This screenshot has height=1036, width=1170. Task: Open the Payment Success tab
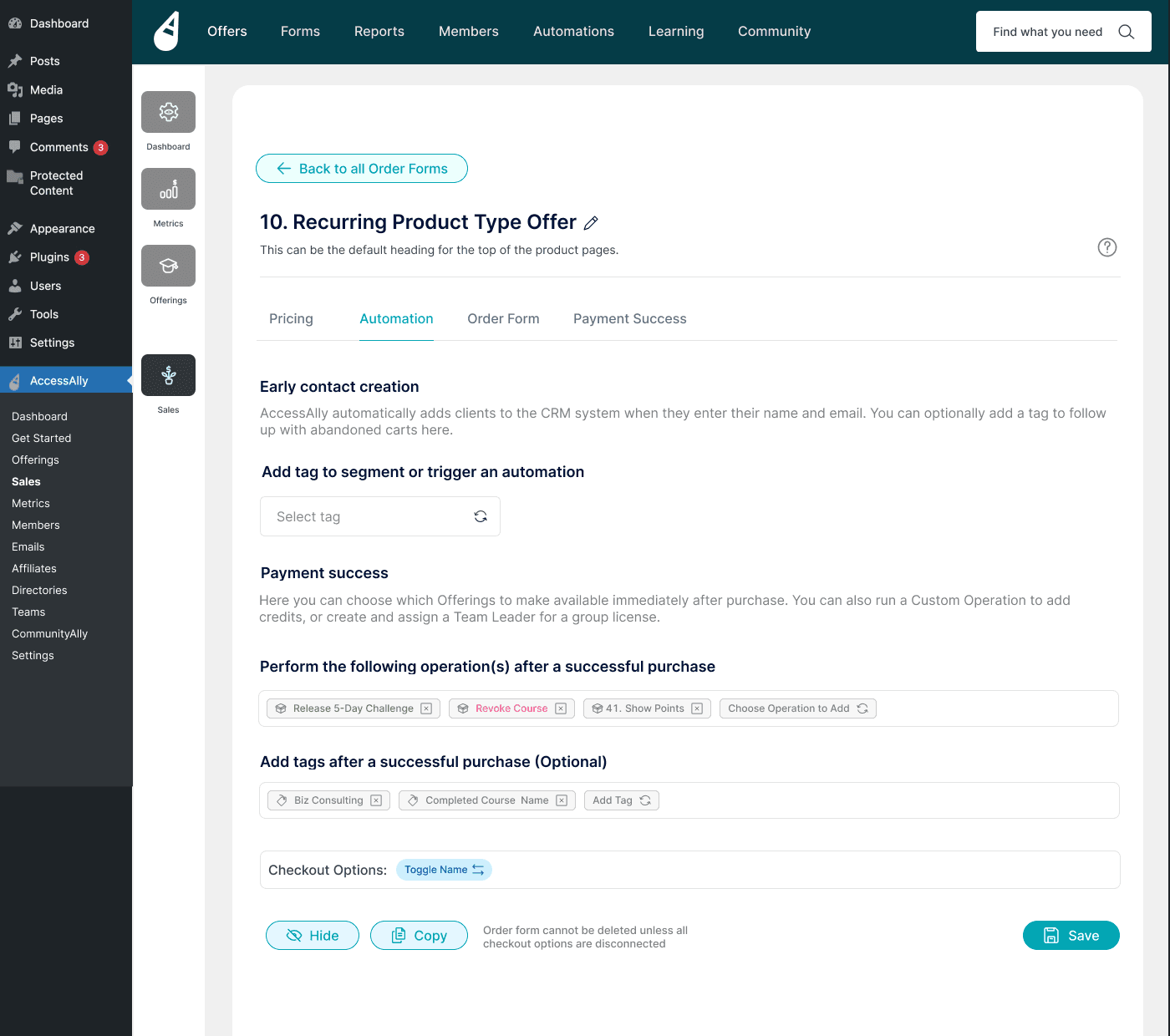(629, 319)
